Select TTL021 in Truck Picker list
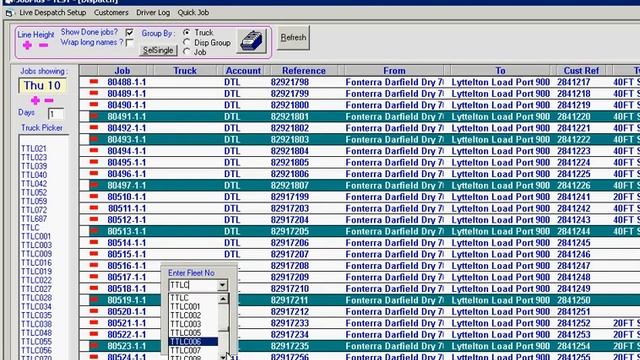 pyautogui.click(x=34, y=149)
